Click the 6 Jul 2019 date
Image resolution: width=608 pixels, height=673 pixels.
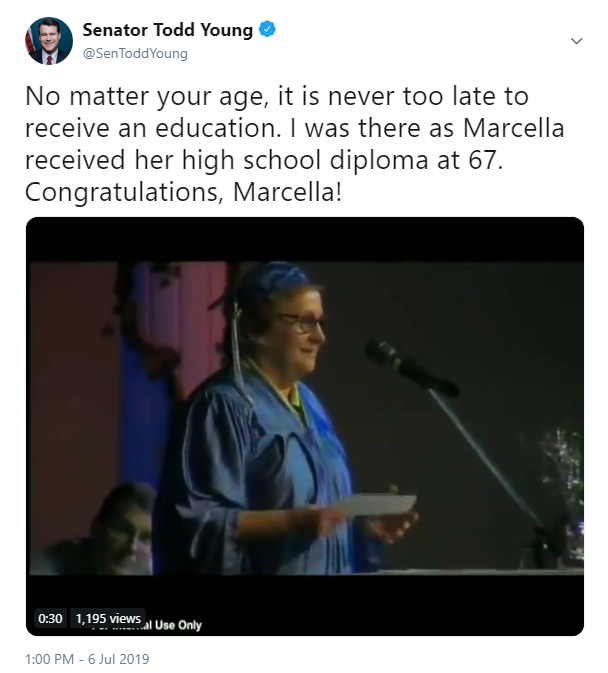pyautogui.click(x=120, y=660)
